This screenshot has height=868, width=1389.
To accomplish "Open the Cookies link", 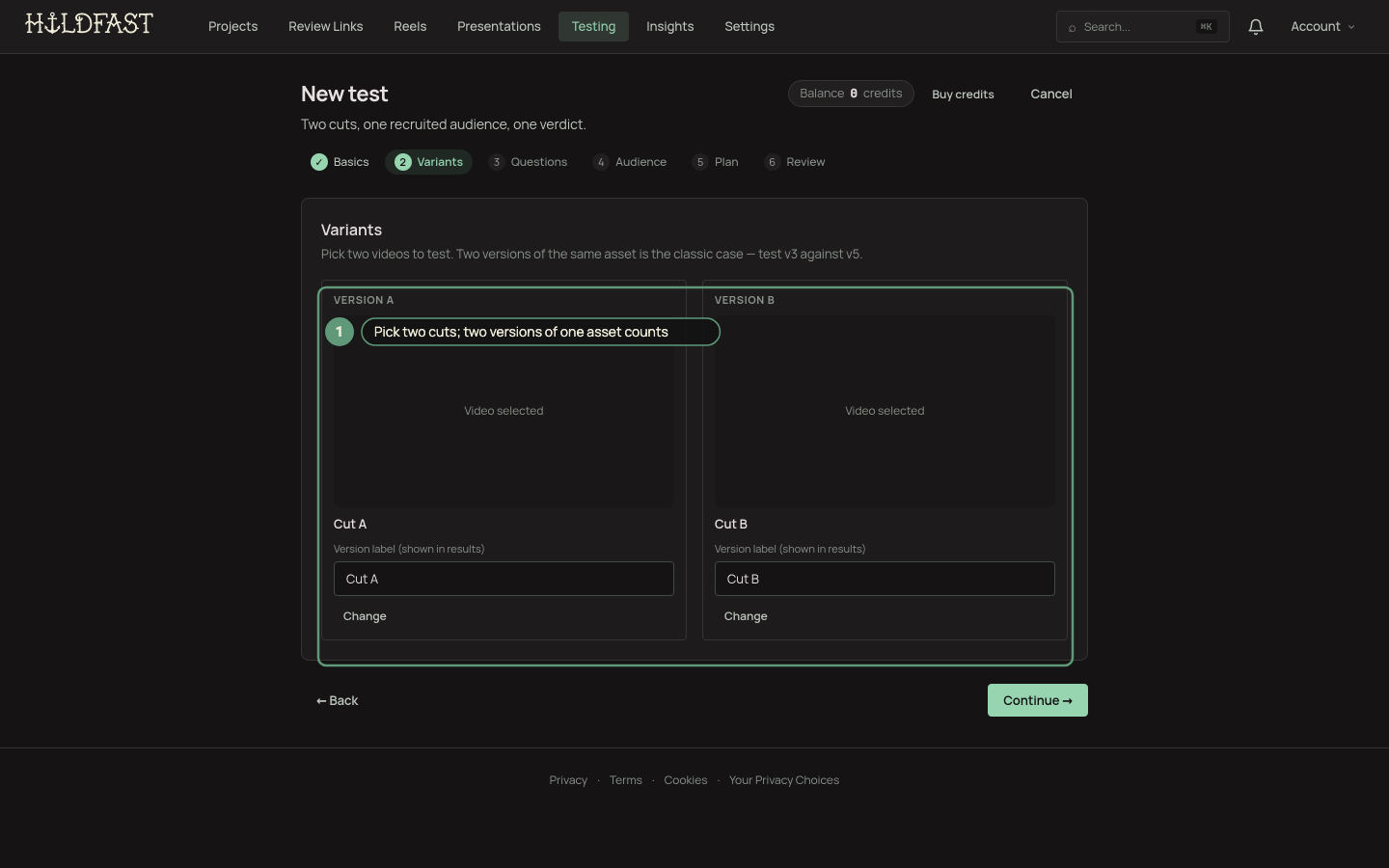I will pyautogui.click(x=686, y=780).
